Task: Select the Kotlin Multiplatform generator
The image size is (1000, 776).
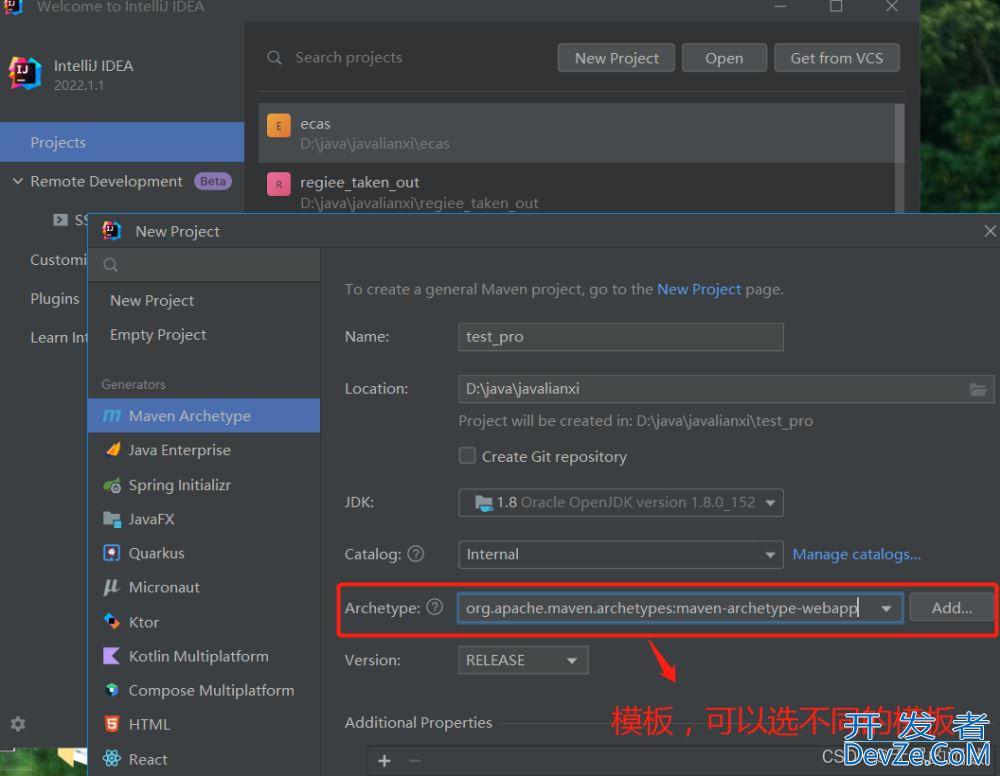Action: pos(203,655)
